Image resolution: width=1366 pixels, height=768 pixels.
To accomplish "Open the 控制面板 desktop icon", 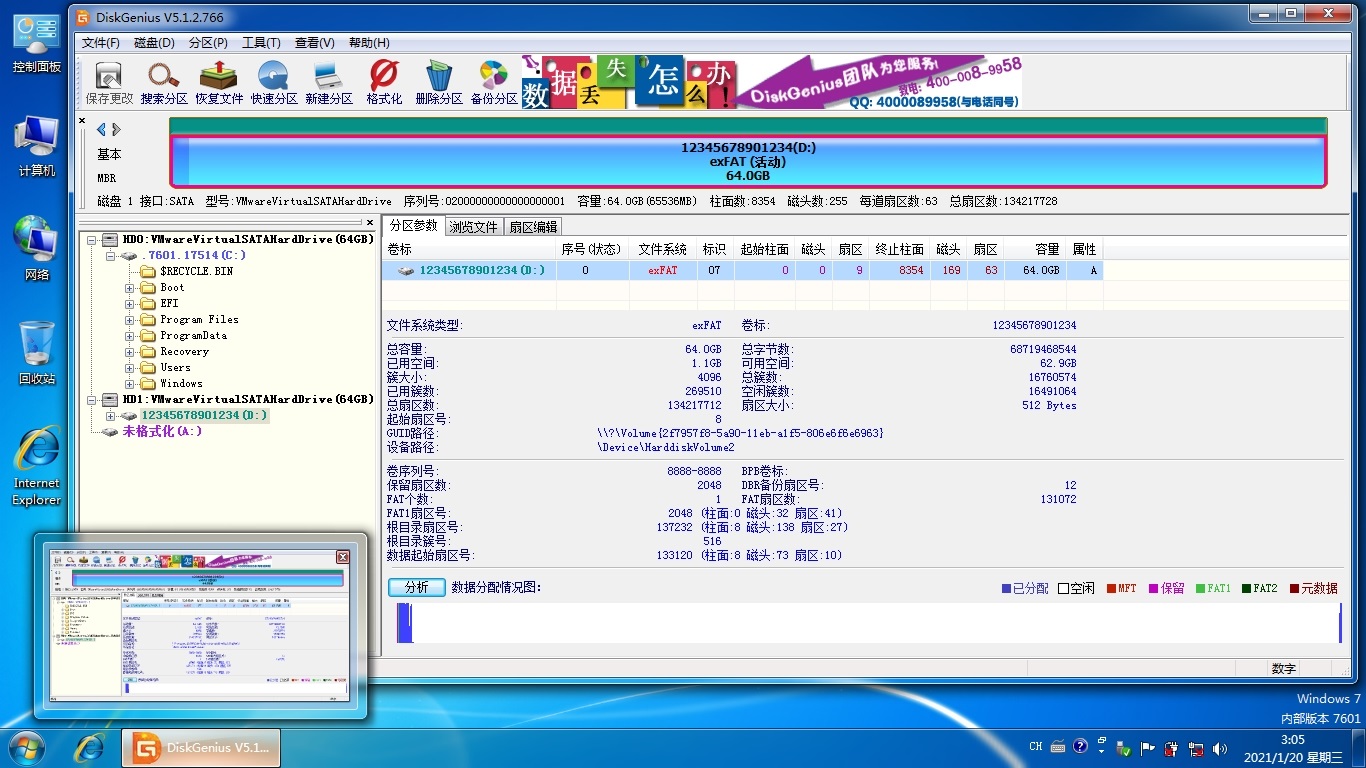I will pyautogui.click(x=37, y=45).
